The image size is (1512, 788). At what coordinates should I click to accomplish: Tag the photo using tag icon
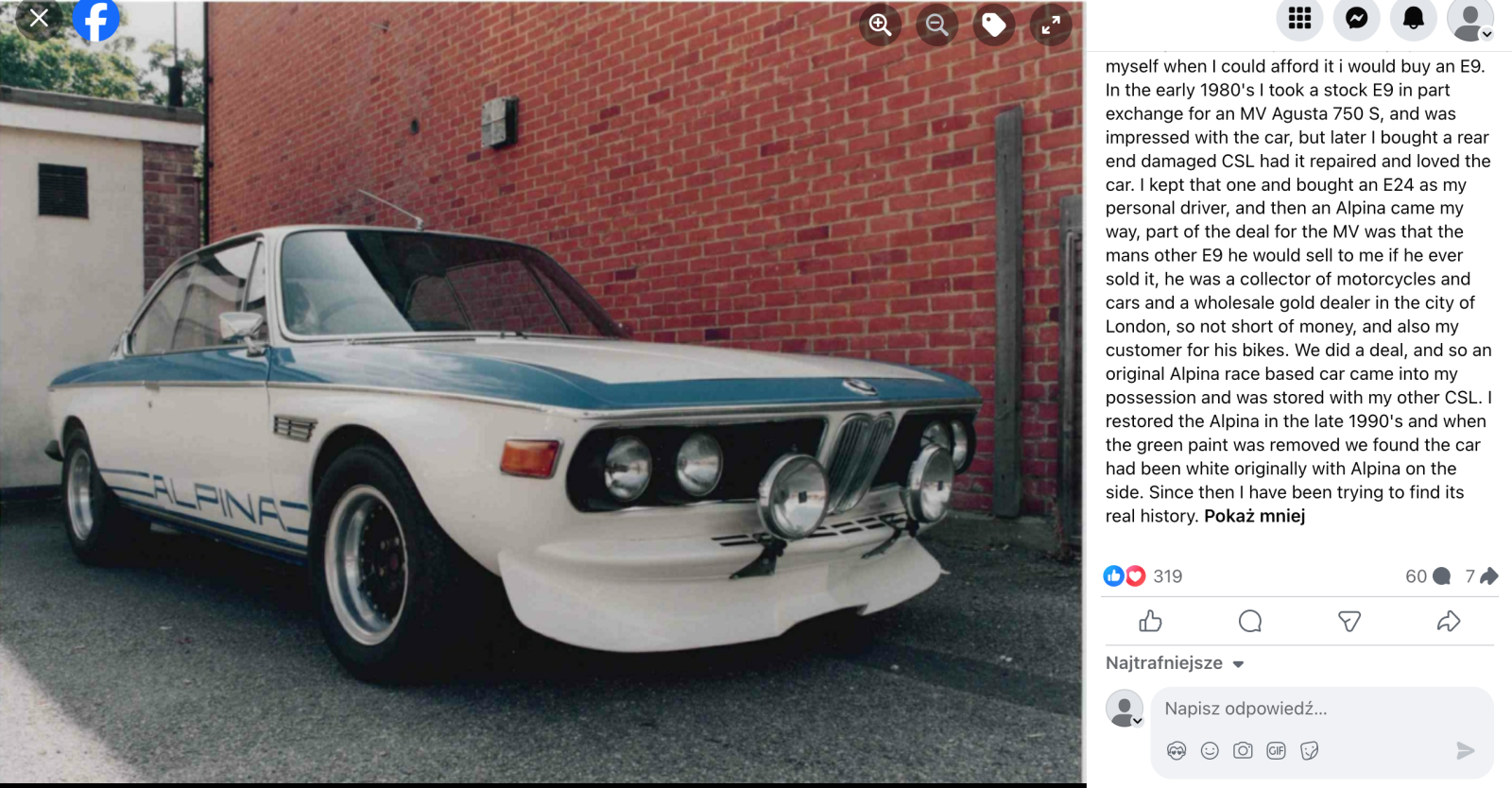click(994, 26)
